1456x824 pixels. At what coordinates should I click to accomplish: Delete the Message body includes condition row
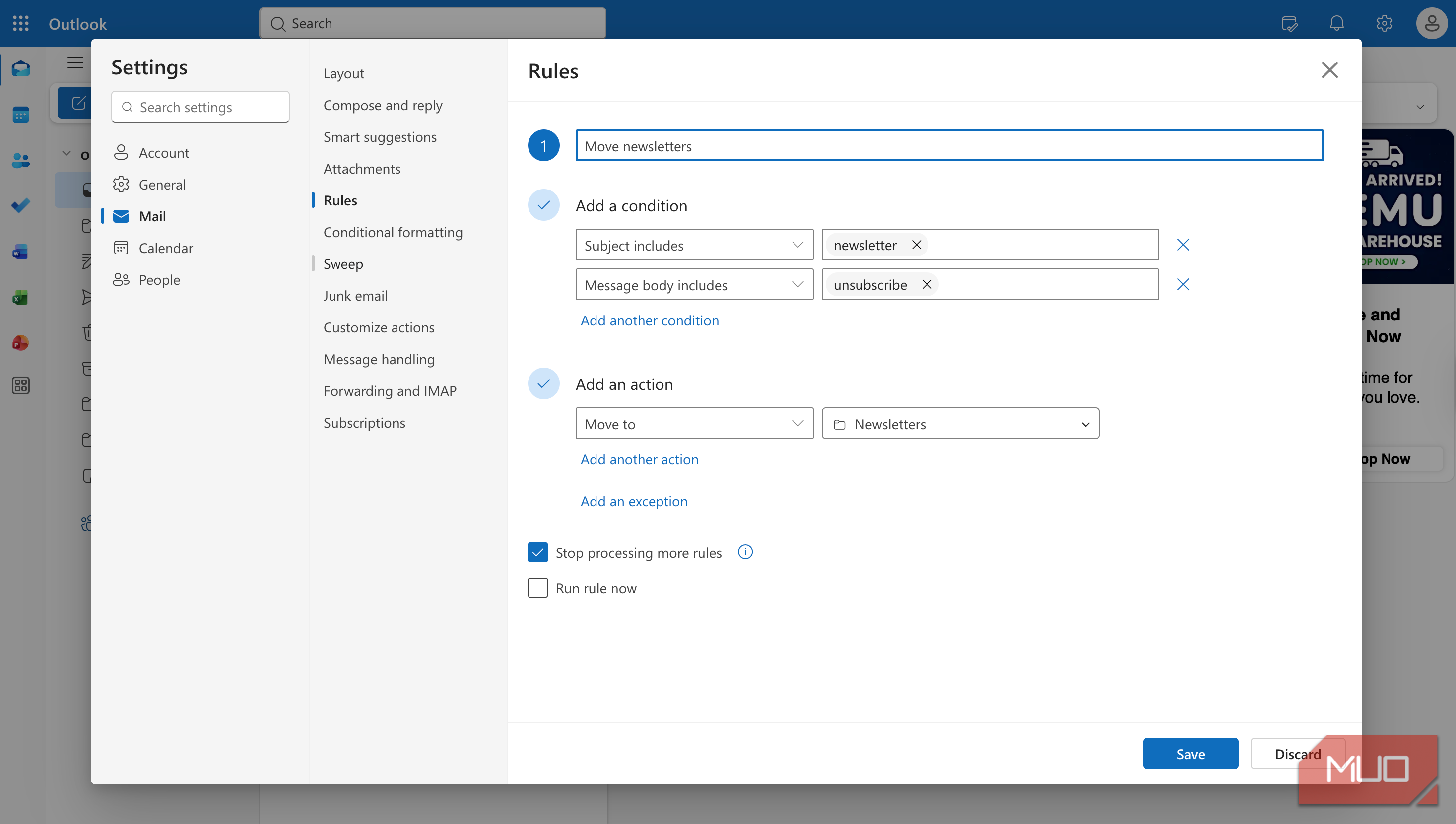pos(1183,284)
